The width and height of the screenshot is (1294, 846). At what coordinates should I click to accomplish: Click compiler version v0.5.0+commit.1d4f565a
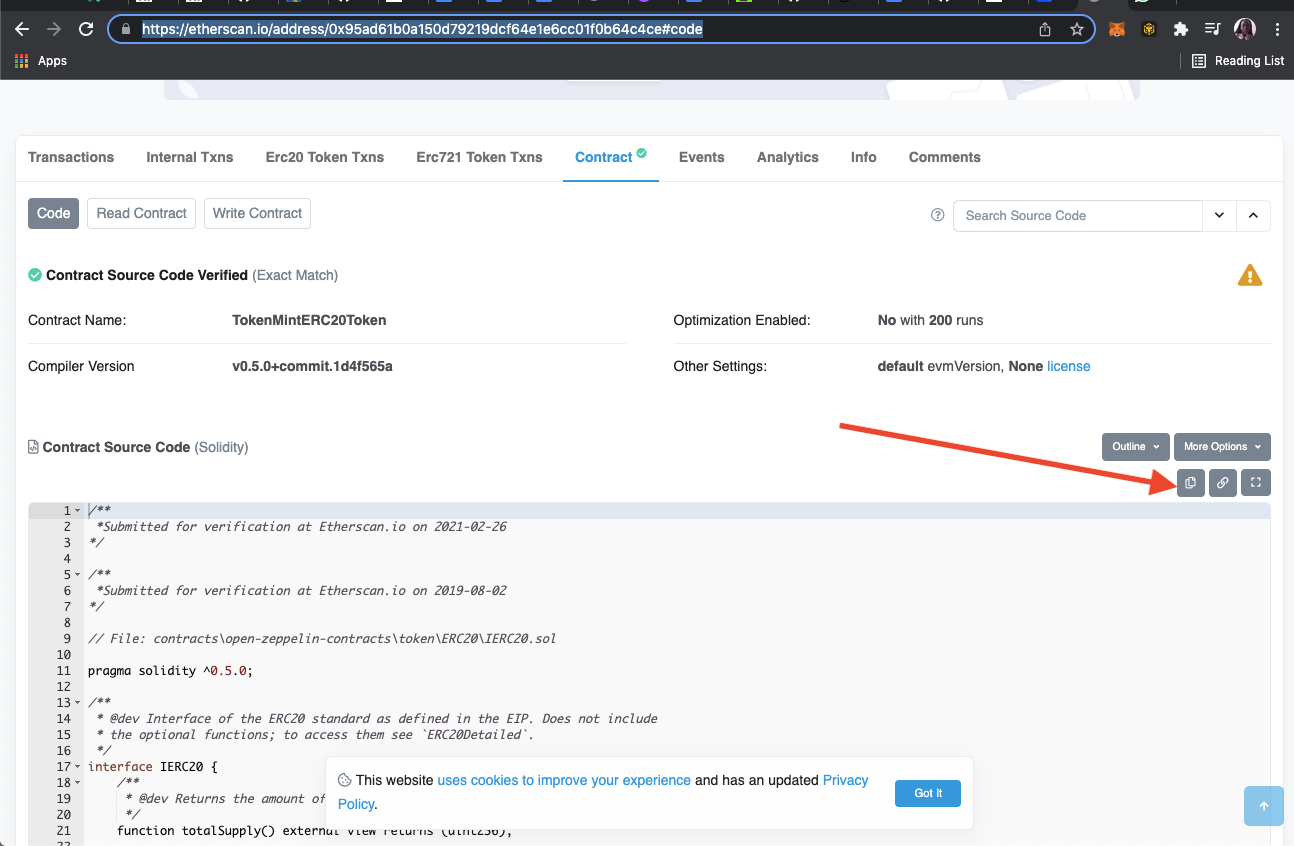[312, 366]
